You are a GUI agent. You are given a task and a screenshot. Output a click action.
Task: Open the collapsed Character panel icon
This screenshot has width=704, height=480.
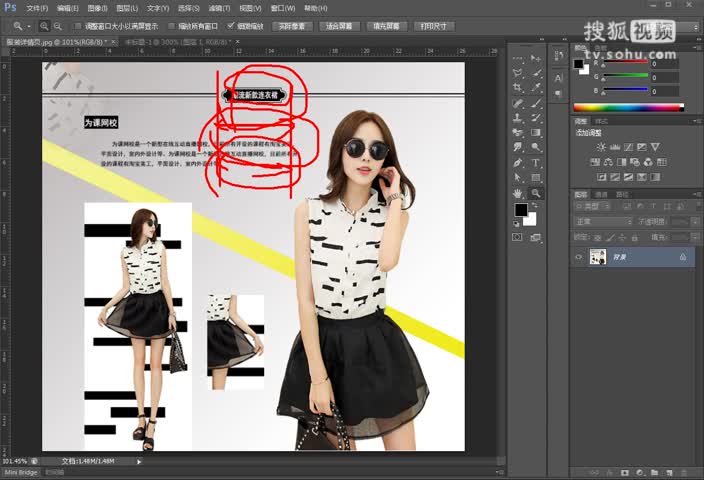coord(559,78)
